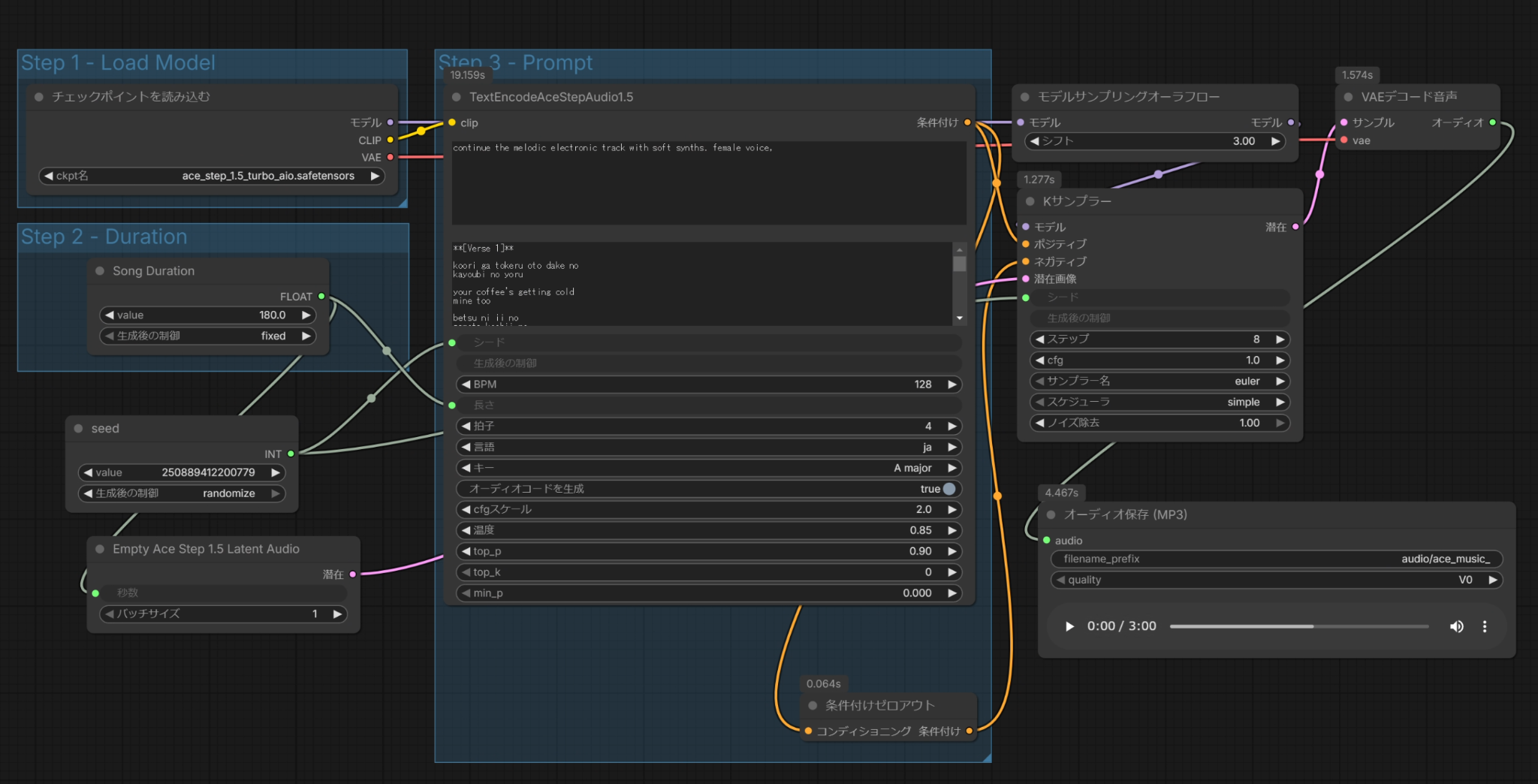
Task: Collapse the Song Duration node
Action: [100, 271]
